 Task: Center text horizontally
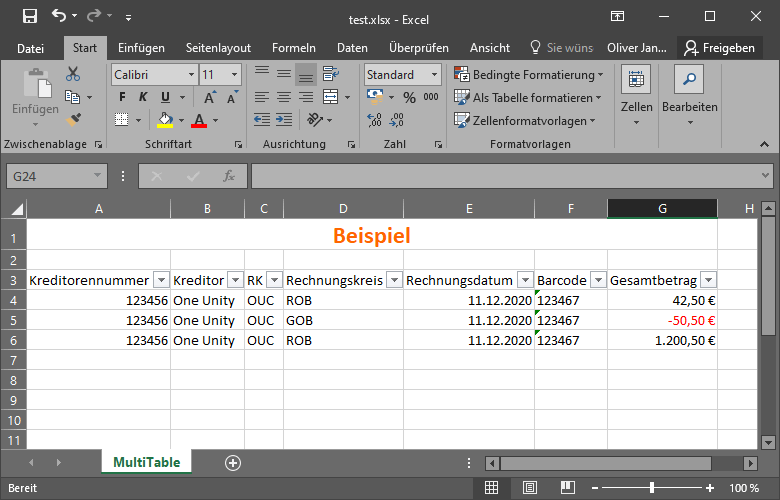click(x=284, y=97)
